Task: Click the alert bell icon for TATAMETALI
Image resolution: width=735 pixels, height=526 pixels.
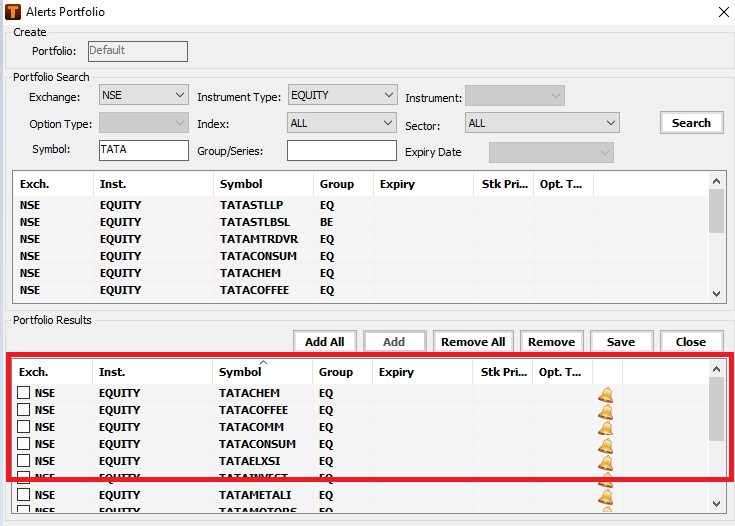Action: (605, 496)
